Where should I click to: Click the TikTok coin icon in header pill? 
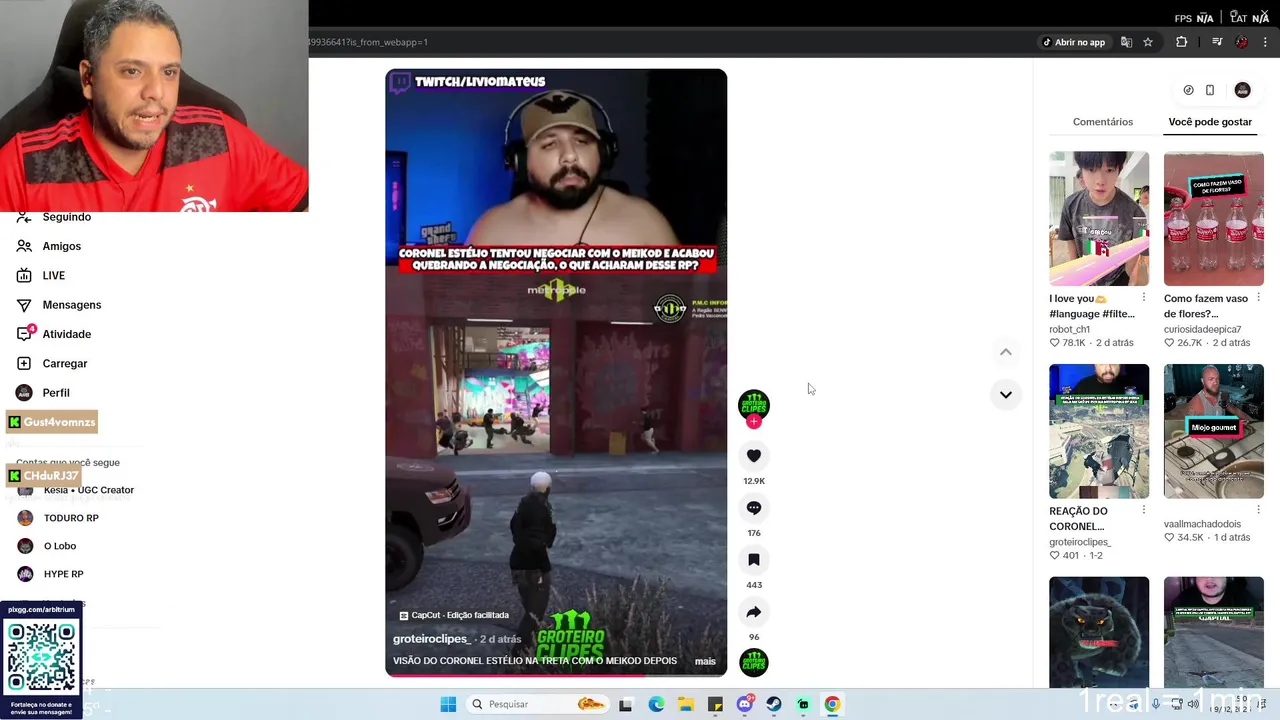coord(1188,90)
